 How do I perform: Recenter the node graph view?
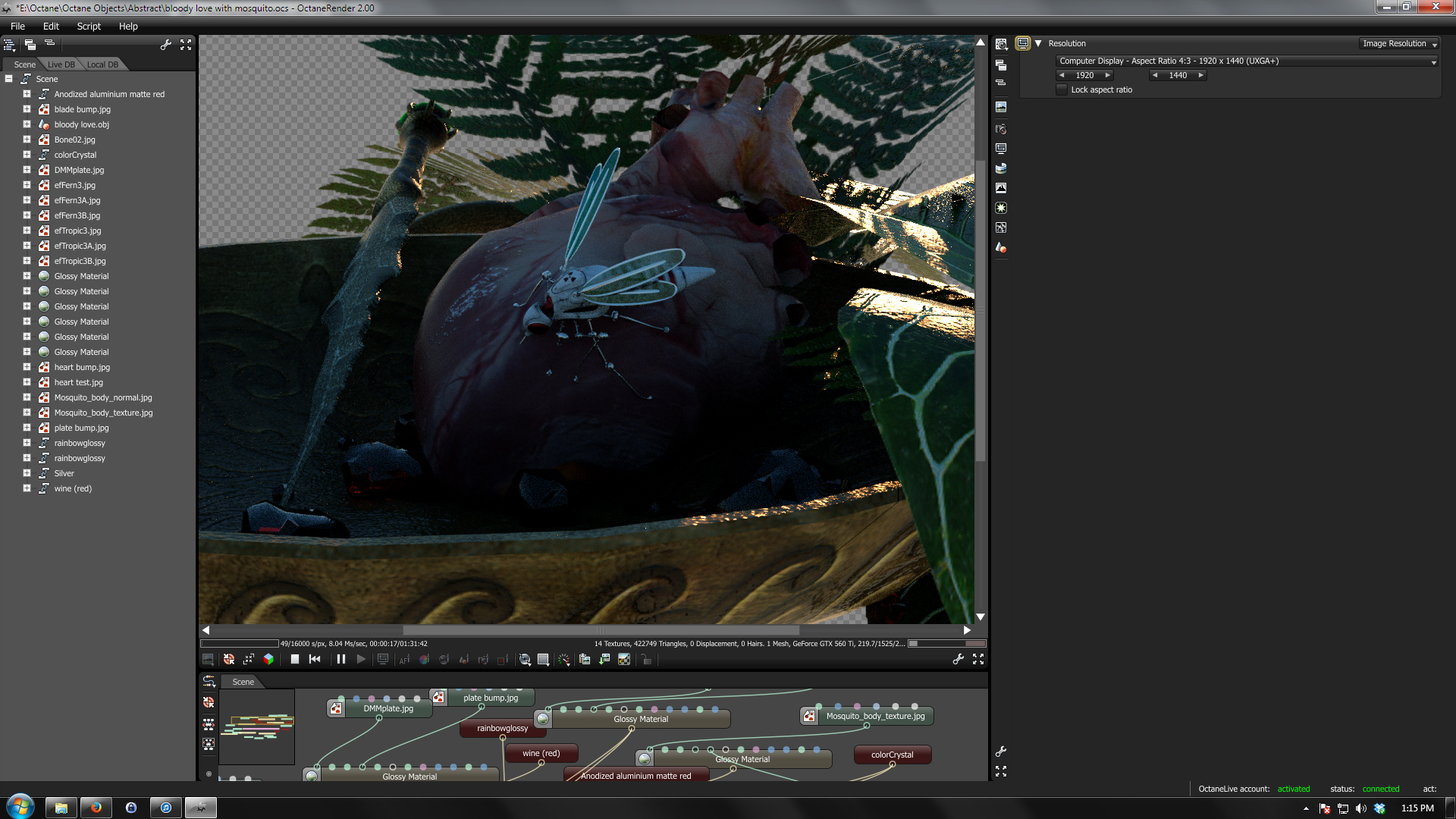(209, 703)
